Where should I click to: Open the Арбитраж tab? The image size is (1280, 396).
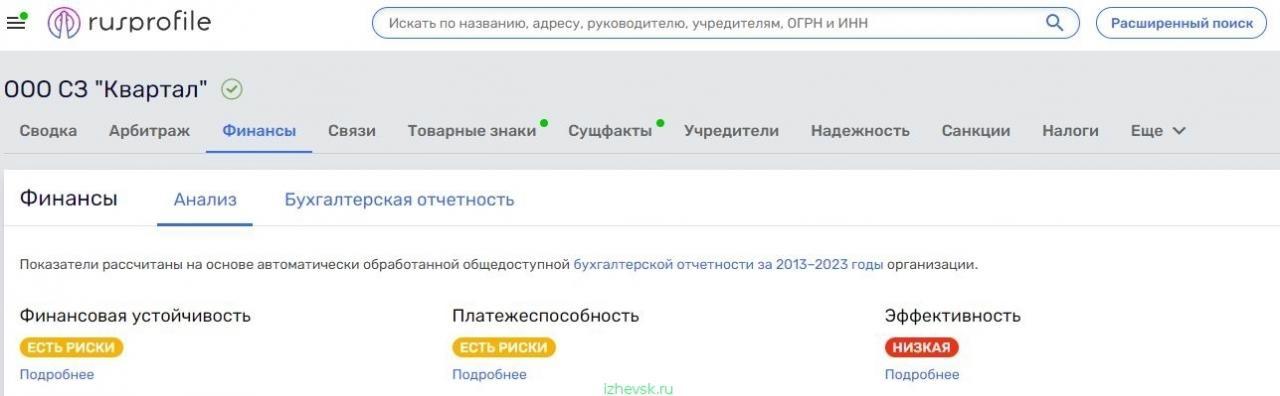click(x=149, y=131)
